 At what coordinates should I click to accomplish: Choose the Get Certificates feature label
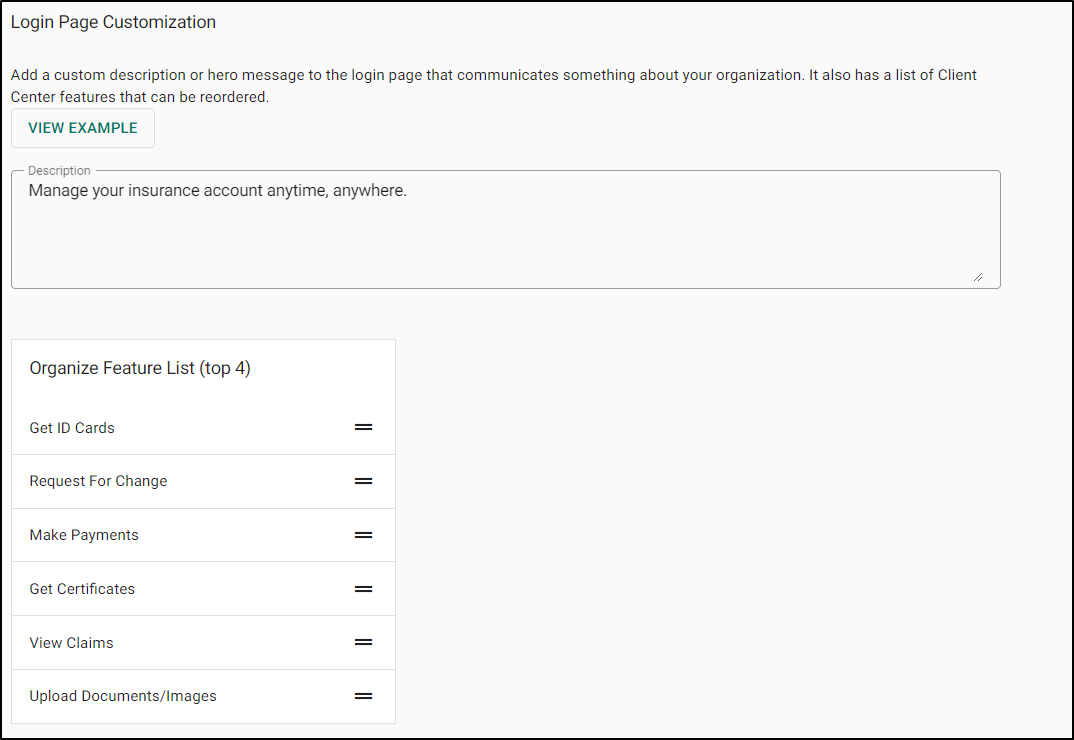[x=82, y=589]
